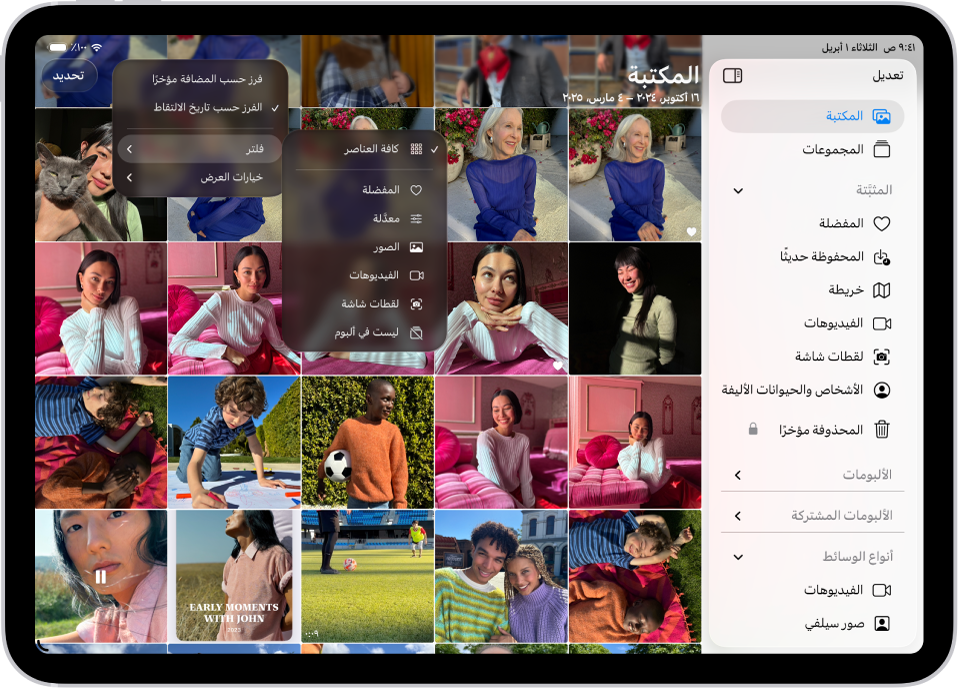Collapse the Pinned (المثبّتة) section
Screen dimensions: 960x689
pyautogui.click(x=739, y=189)
